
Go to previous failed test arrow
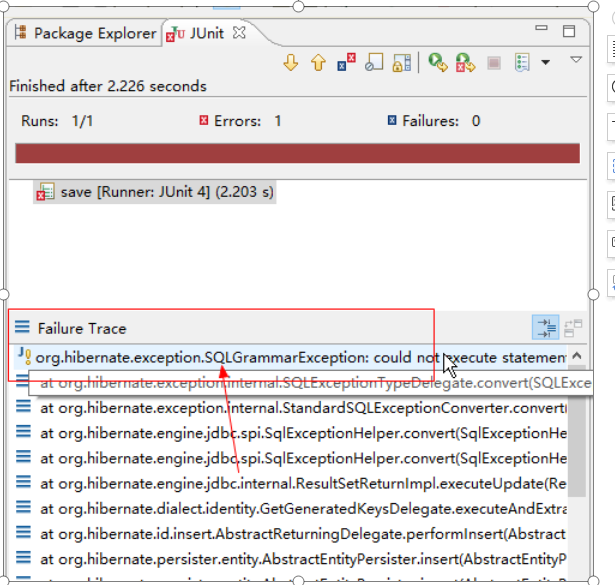point(318,63)
